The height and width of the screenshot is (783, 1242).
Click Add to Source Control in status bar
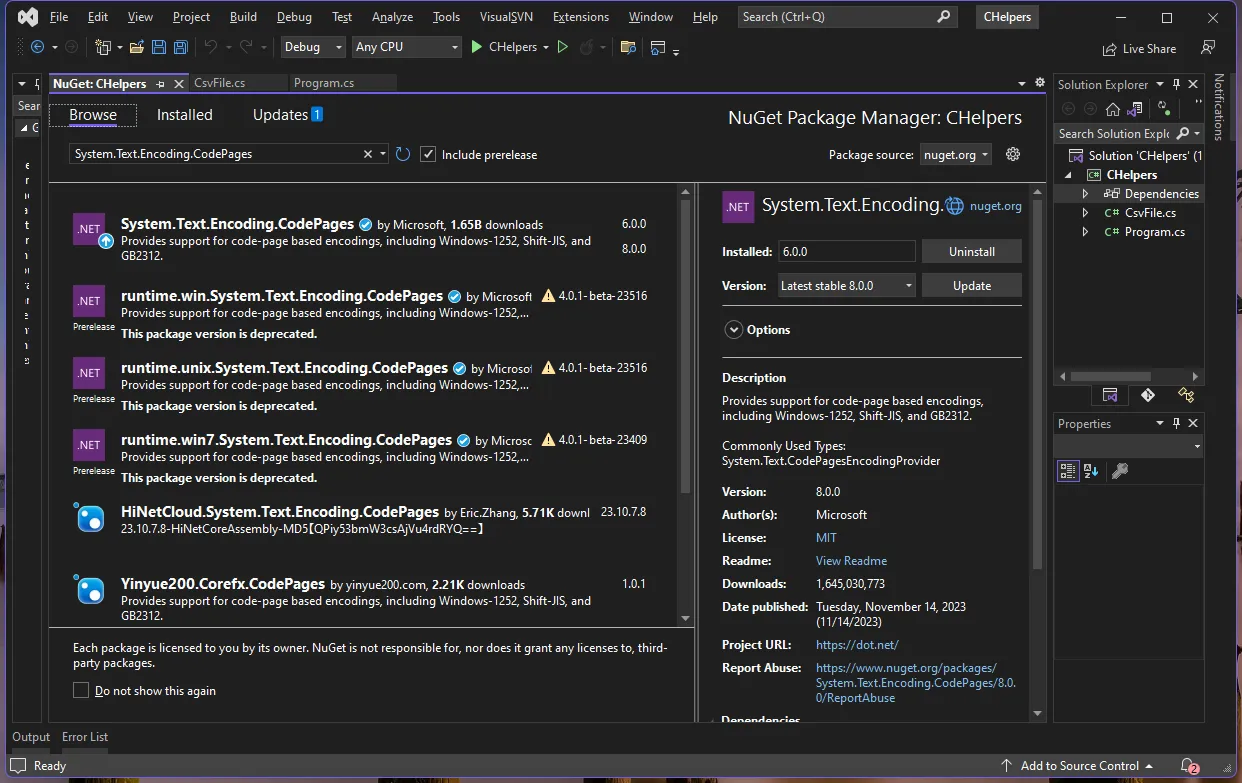click(1079, 766)
